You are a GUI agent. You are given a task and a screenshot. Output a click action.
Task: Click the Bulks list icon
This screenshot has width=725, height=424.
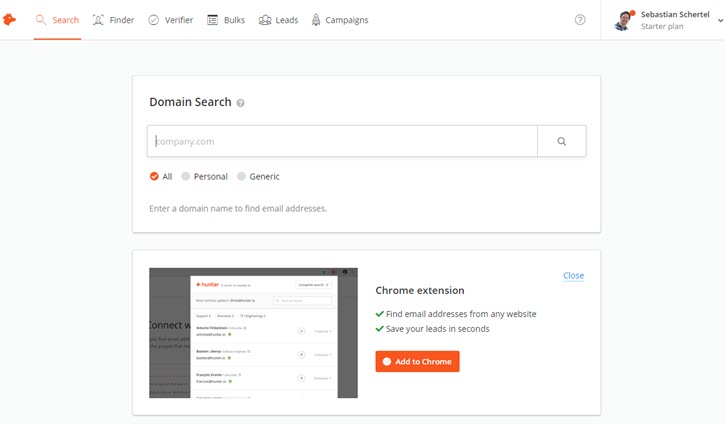[212, 20]
